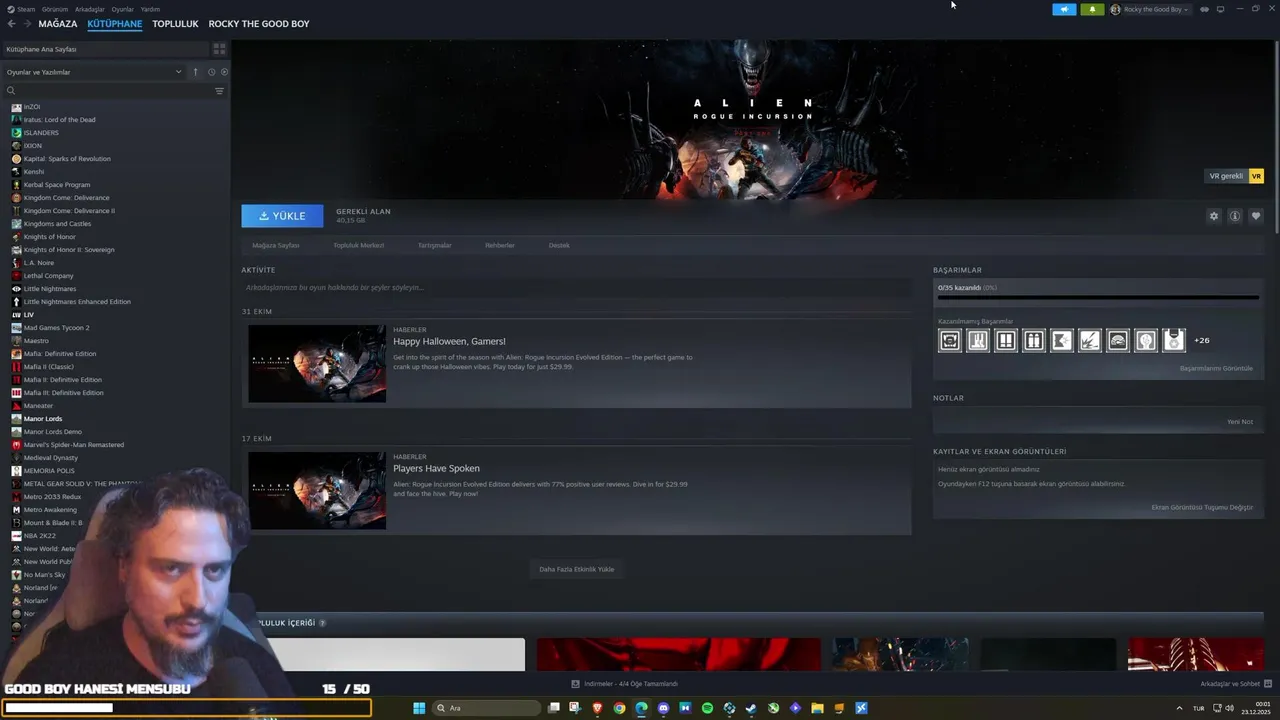Open Kütüphane Ana Sayfası button
Viewport: 1280px width, 720px height.
click(x=105, y=49)
